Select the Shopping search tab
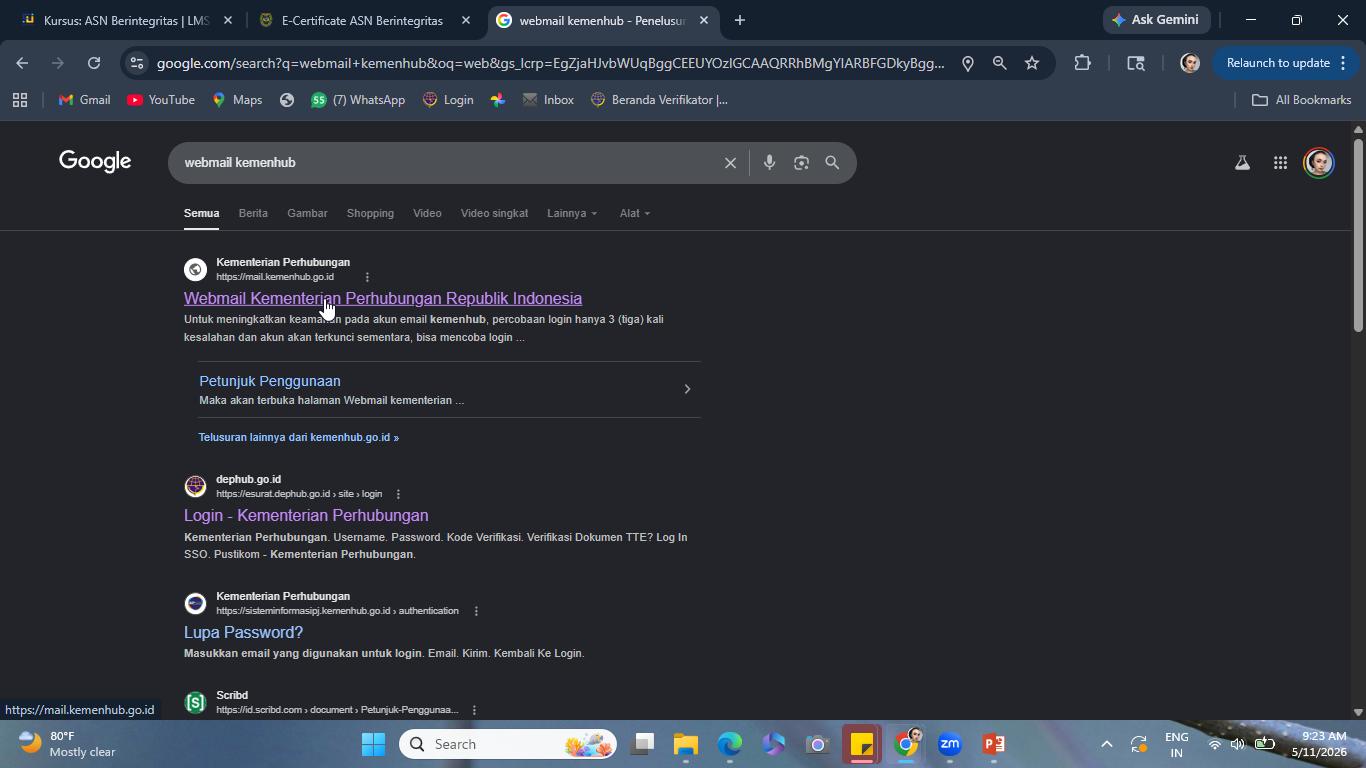This screenshot has width=1366, height=768. click(370, 213)
